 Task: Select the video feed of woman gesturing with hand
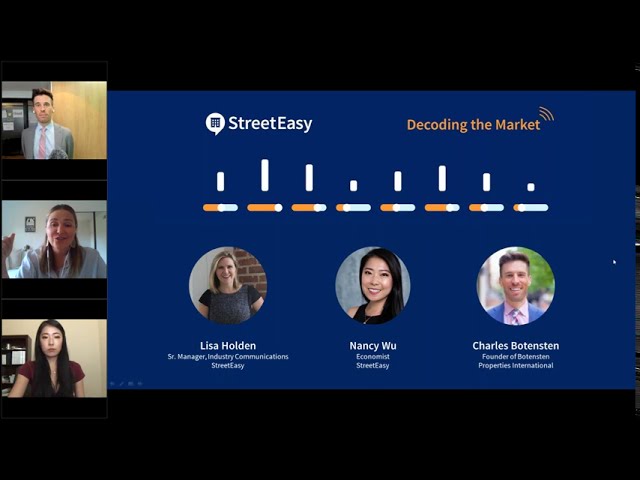click(54, 239)
